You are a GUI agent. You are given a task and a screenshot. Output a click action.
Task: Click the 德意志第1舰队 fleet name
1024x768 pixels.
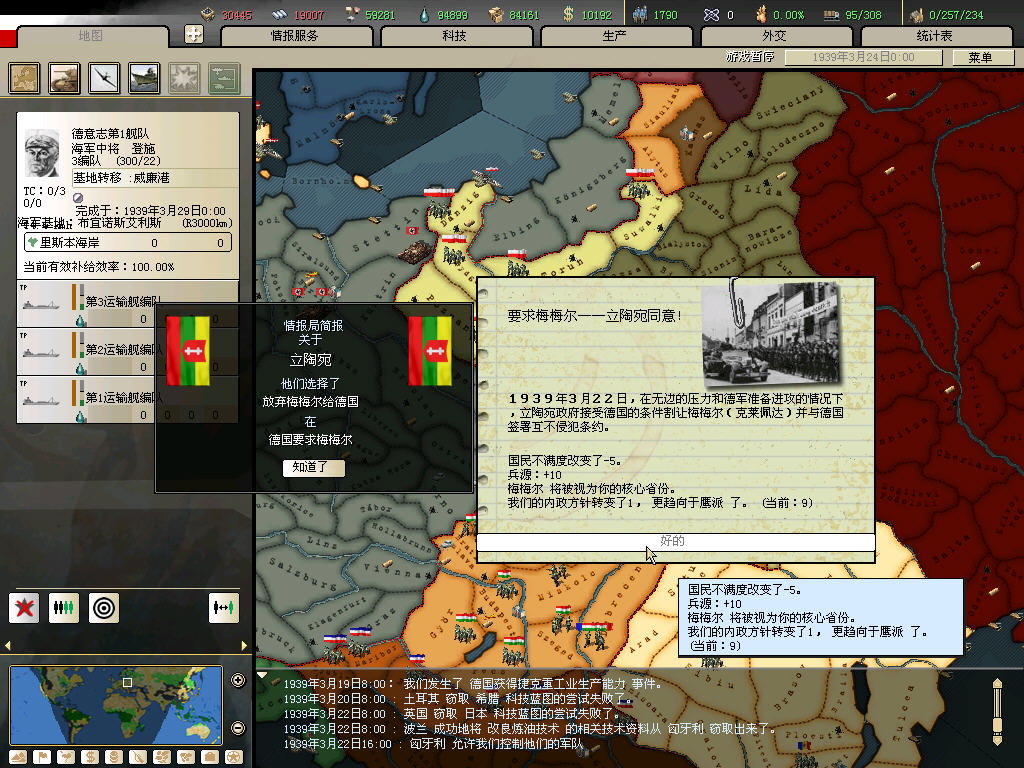(111, 133)
